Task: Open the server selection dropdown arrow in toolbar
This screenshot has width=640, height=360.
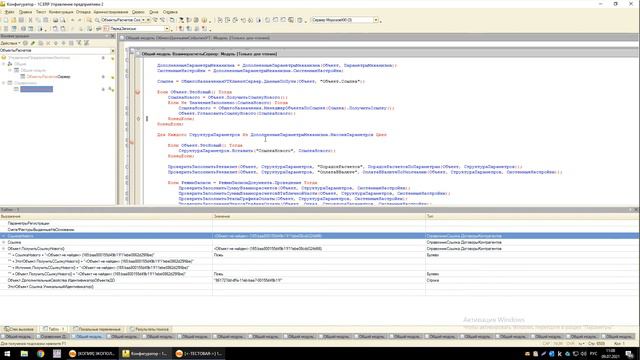Action: (376, 20)
